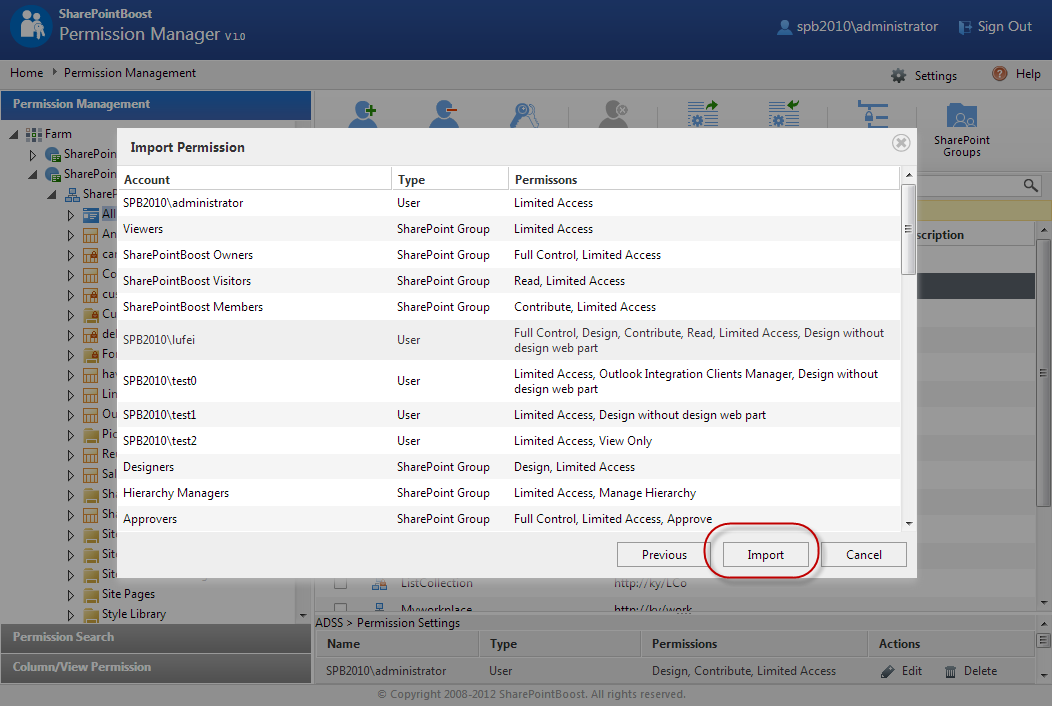
Task: Click the Settings gear icon
Action: 898,76
